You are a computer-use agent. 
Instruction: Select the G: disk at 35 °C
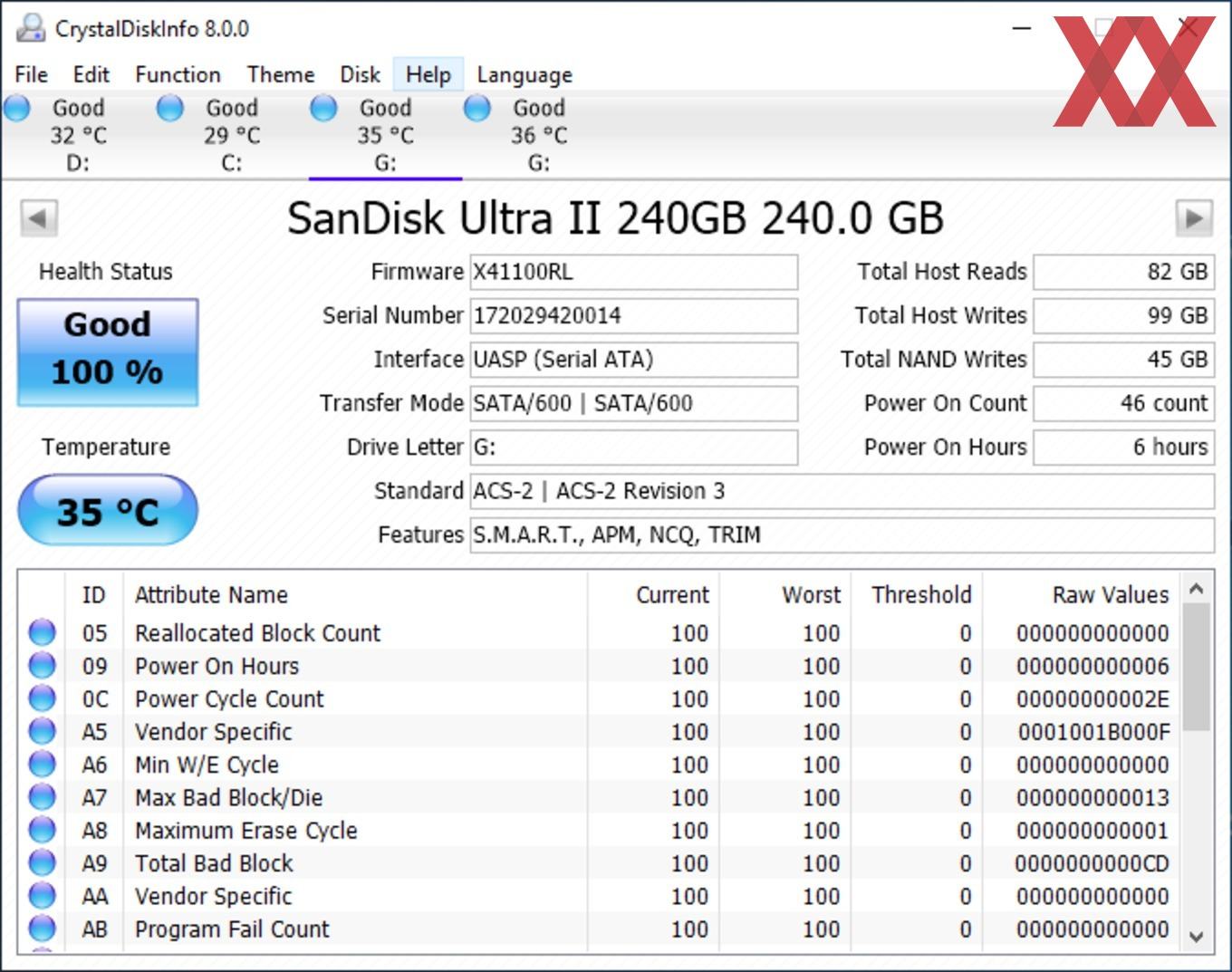point(386,135)
